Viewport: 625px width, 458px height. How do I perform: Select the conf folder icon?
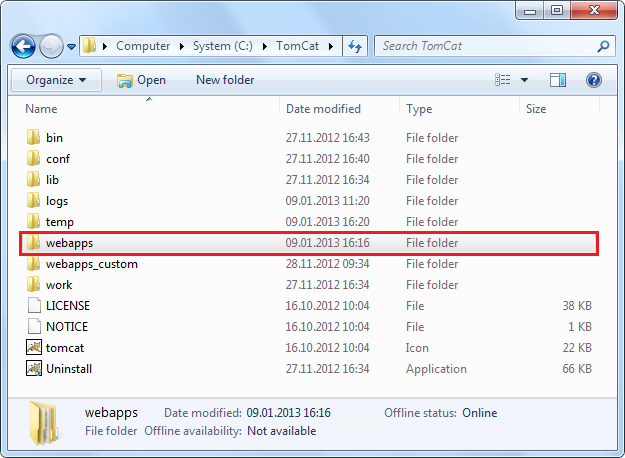[x=33, y=158]
